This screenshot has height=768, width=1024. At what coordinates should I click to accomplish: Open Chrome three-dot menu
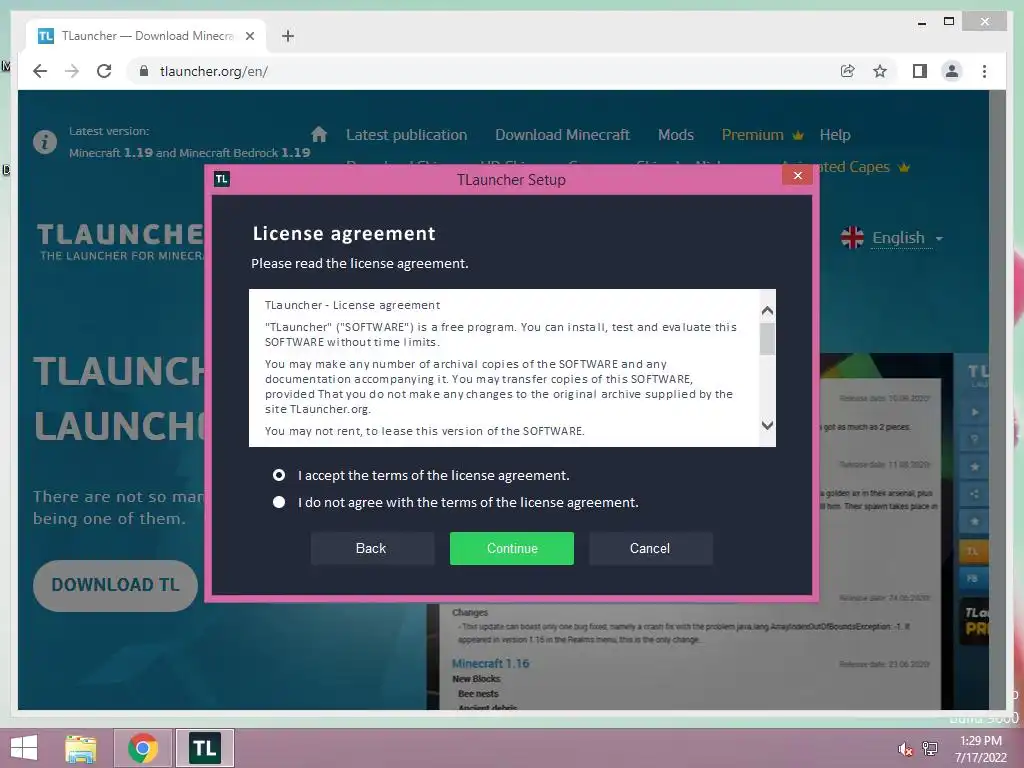point(984,71)
